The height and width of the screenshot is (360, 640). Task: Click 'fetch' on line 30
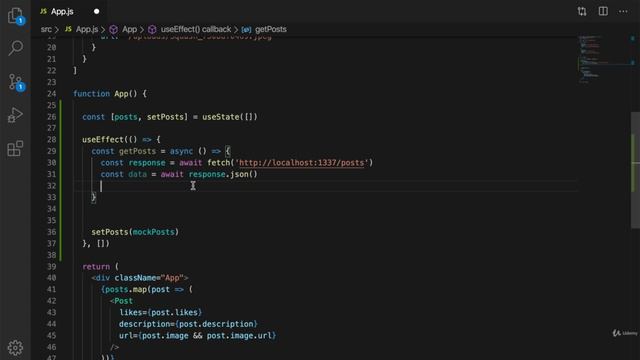(x=218, y=162)
